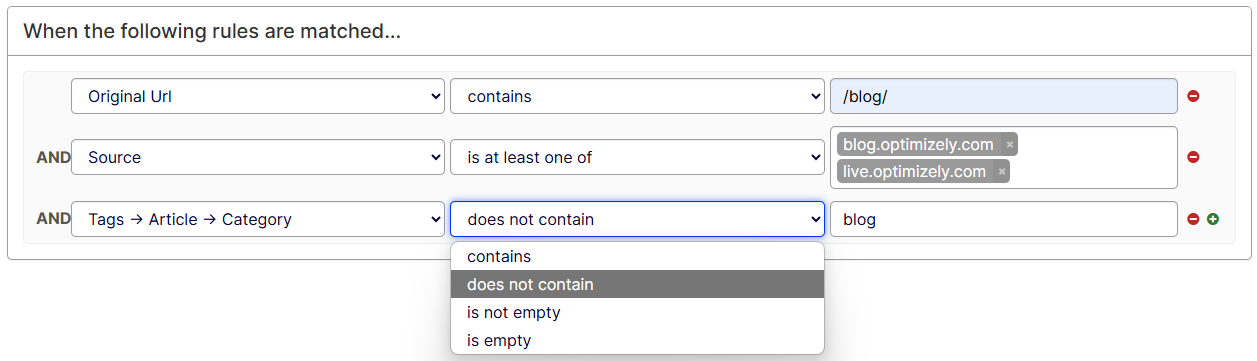
Task: Remove the blog.optimizely.com tag
Action: (x=1010, y=145)
